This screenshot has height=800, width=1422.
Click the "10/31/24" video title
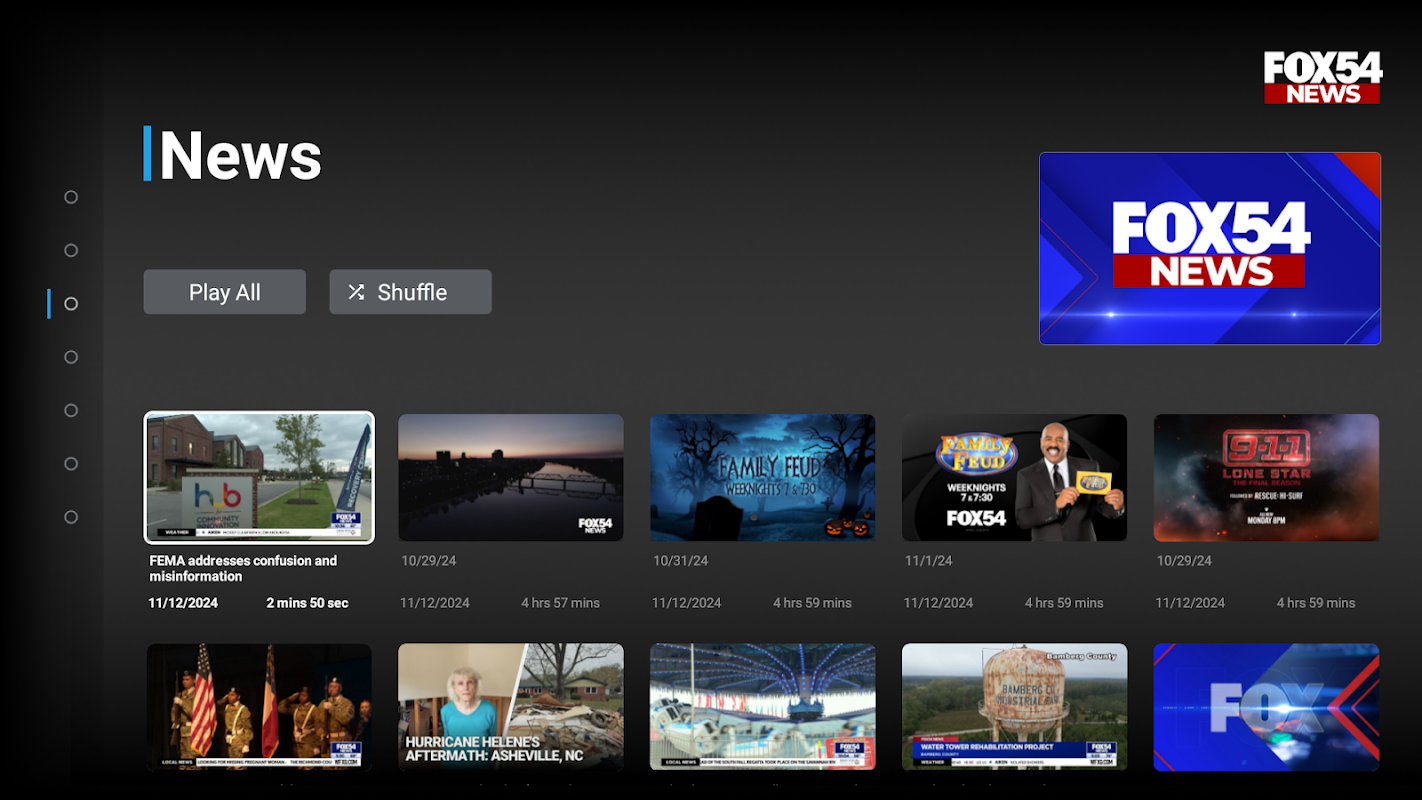pyautogui.click(x=680, y=561)
